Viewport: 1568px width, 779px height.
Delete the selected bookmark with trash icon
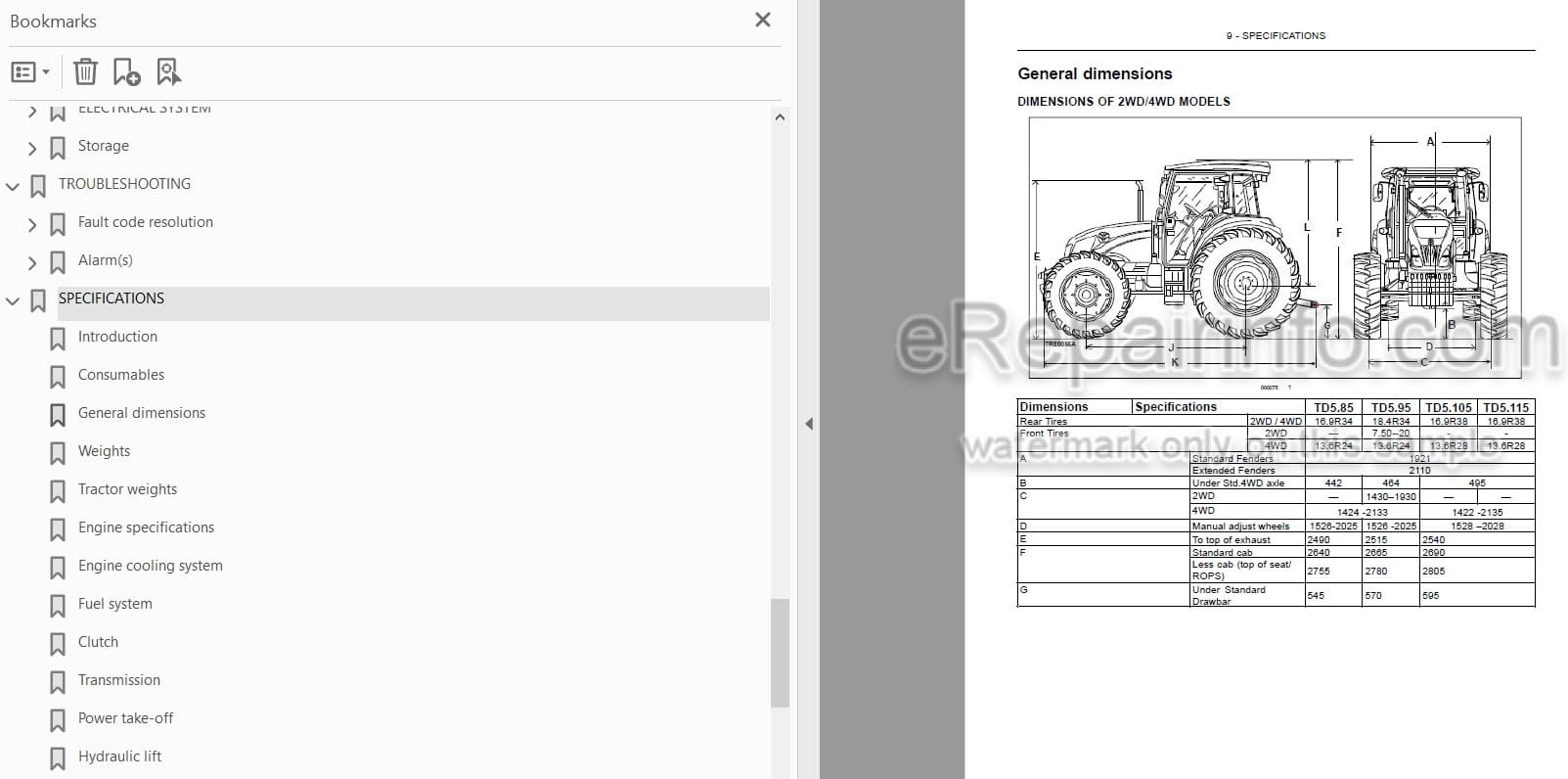tap(85, 71)
